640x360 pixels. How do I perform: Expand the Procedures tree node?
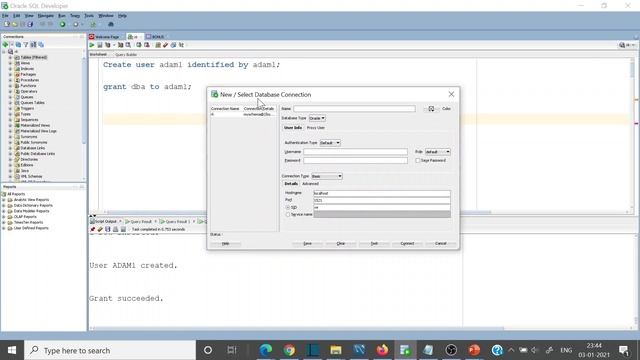10,80
